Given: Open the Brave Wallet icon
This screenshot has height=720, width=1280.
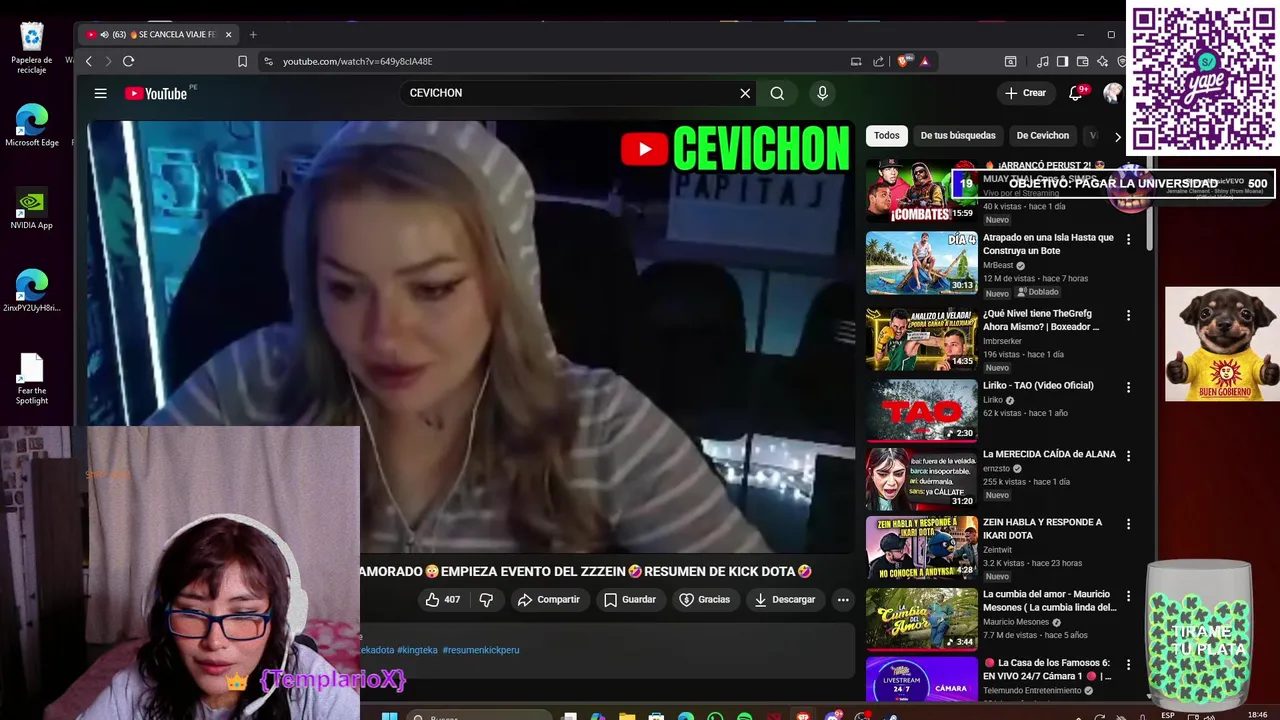Looking at the screenshot, I should (x=1082, y=61).
